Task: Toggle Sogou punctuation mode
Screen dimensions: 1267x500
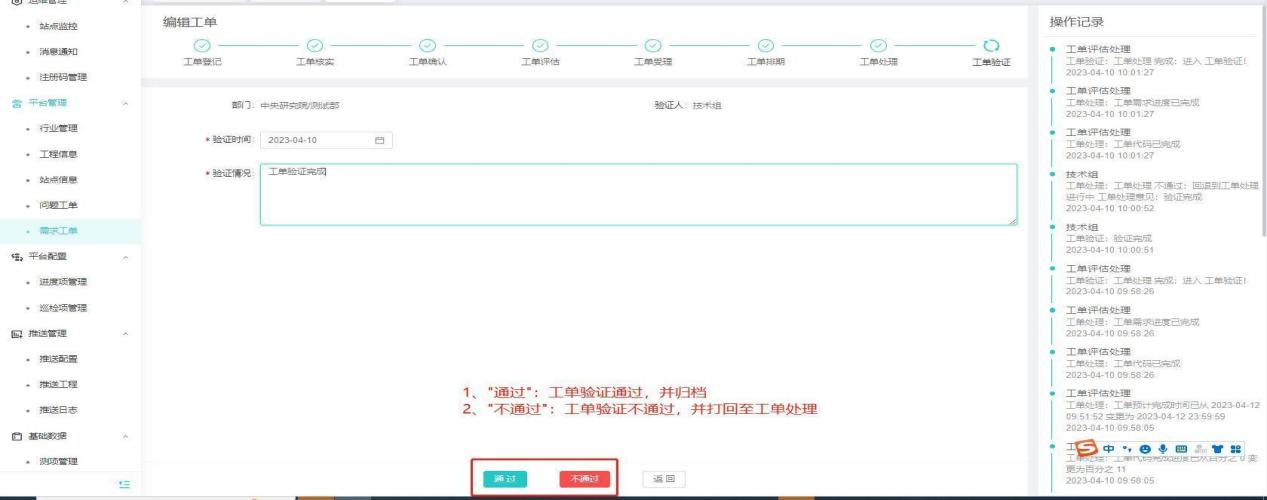Action: click(x=1127, y=448)
